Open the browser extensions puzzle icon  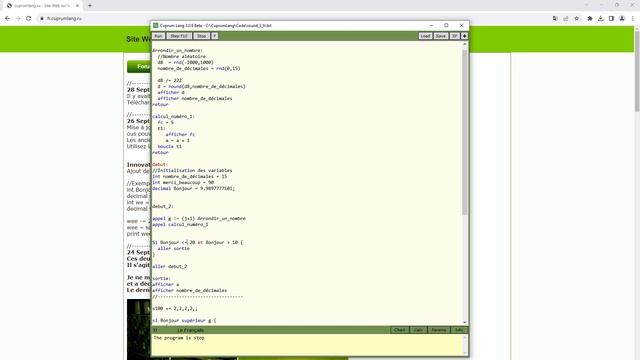pyautogui.click(x=590, y=18)
